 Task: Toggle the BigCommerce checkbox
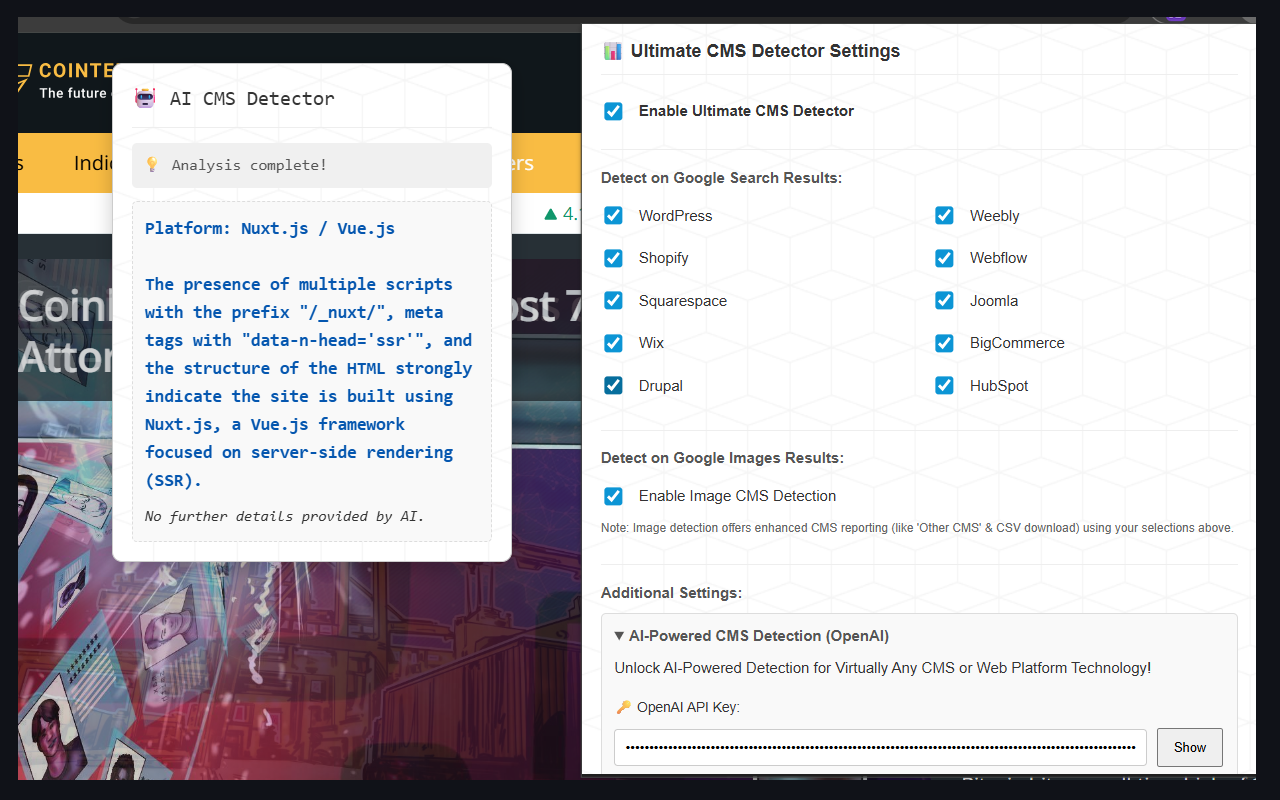(944, 343)
